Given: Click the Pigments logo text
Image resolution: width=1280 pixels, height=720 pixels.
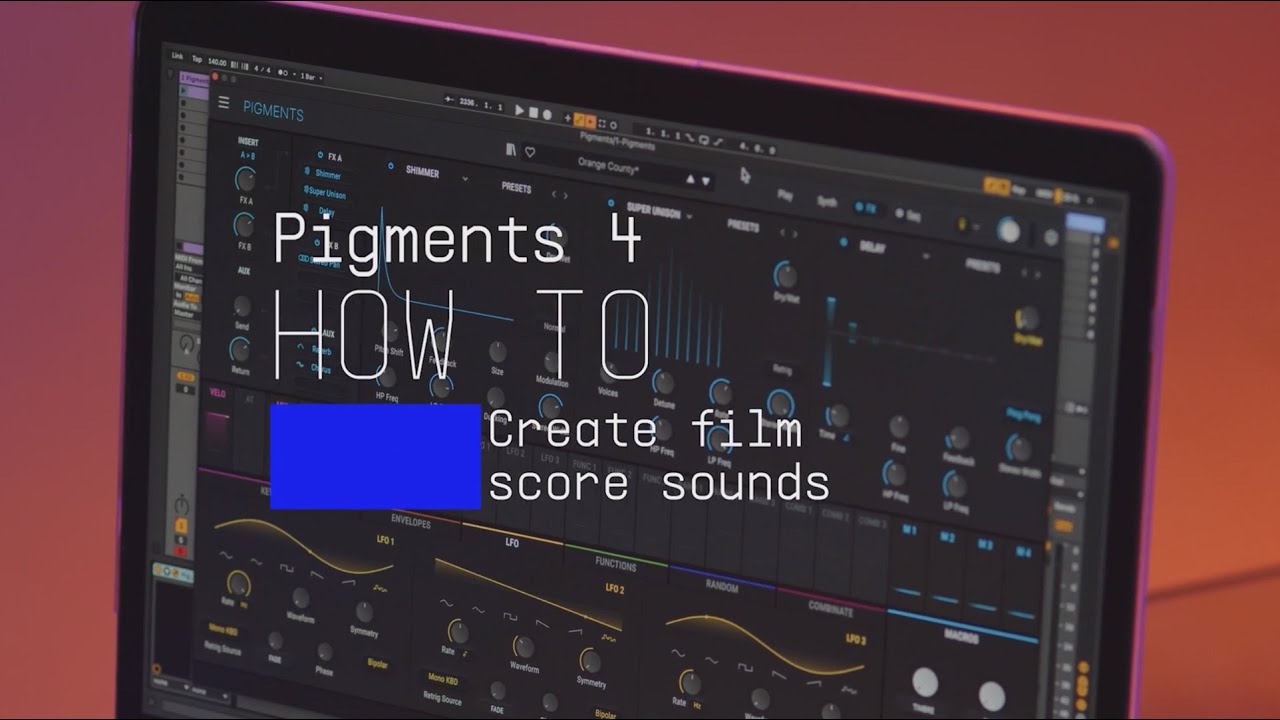Looking at the screenshot, I should coord(273,113).
